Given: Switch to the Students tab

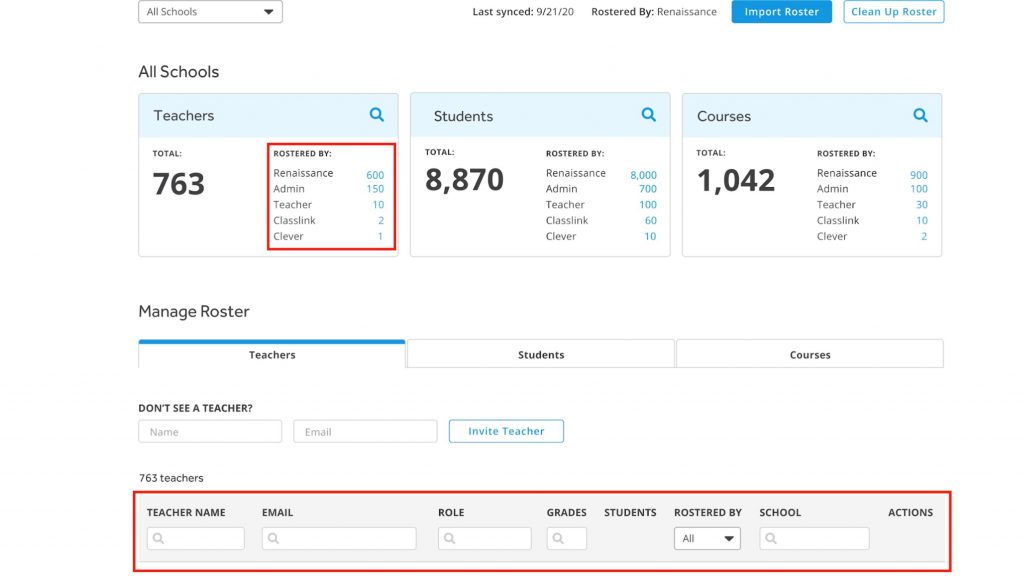Looking at the screenshot, I should [541, 355].
